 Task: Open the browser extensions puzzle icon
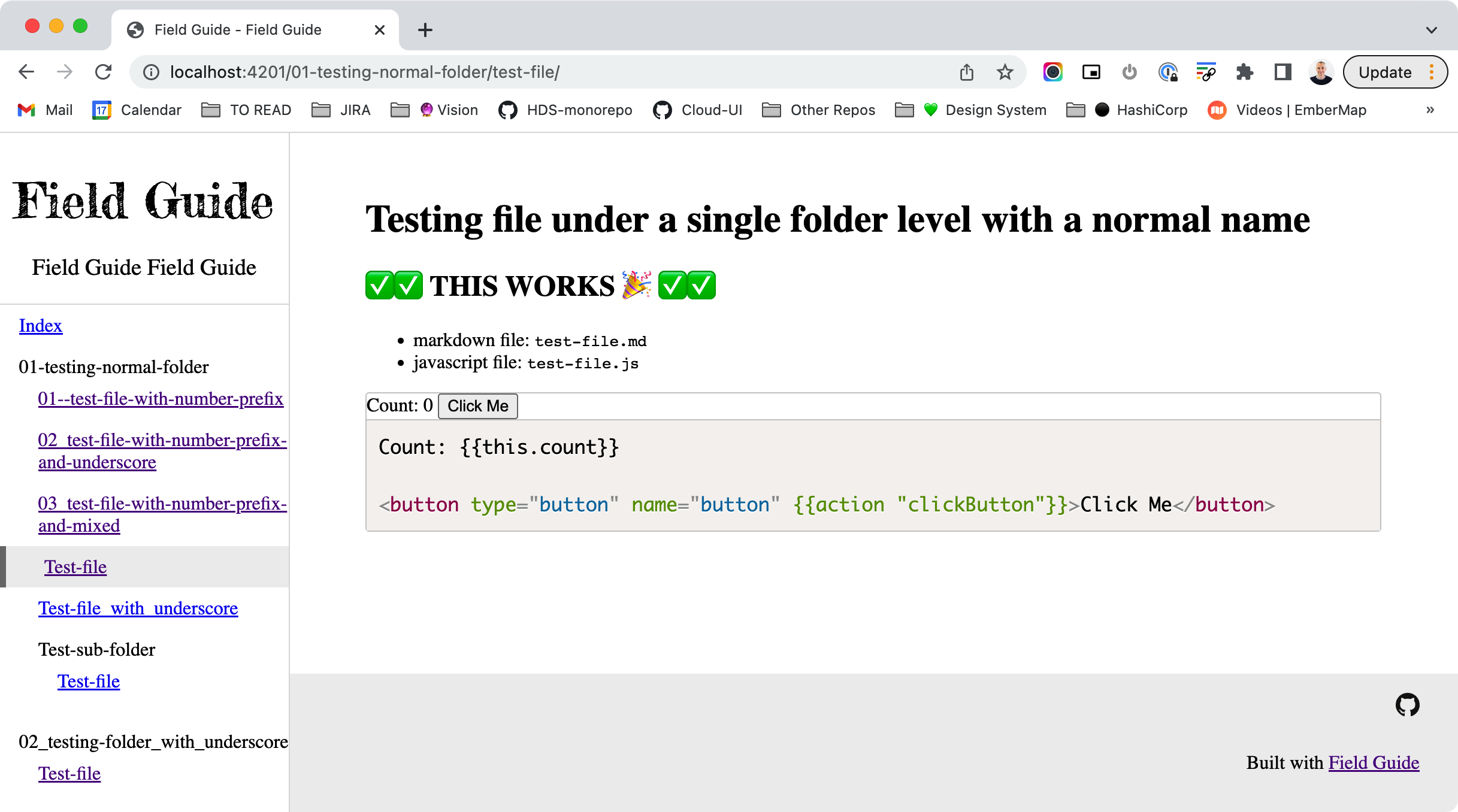click(x=1245, y=72)
